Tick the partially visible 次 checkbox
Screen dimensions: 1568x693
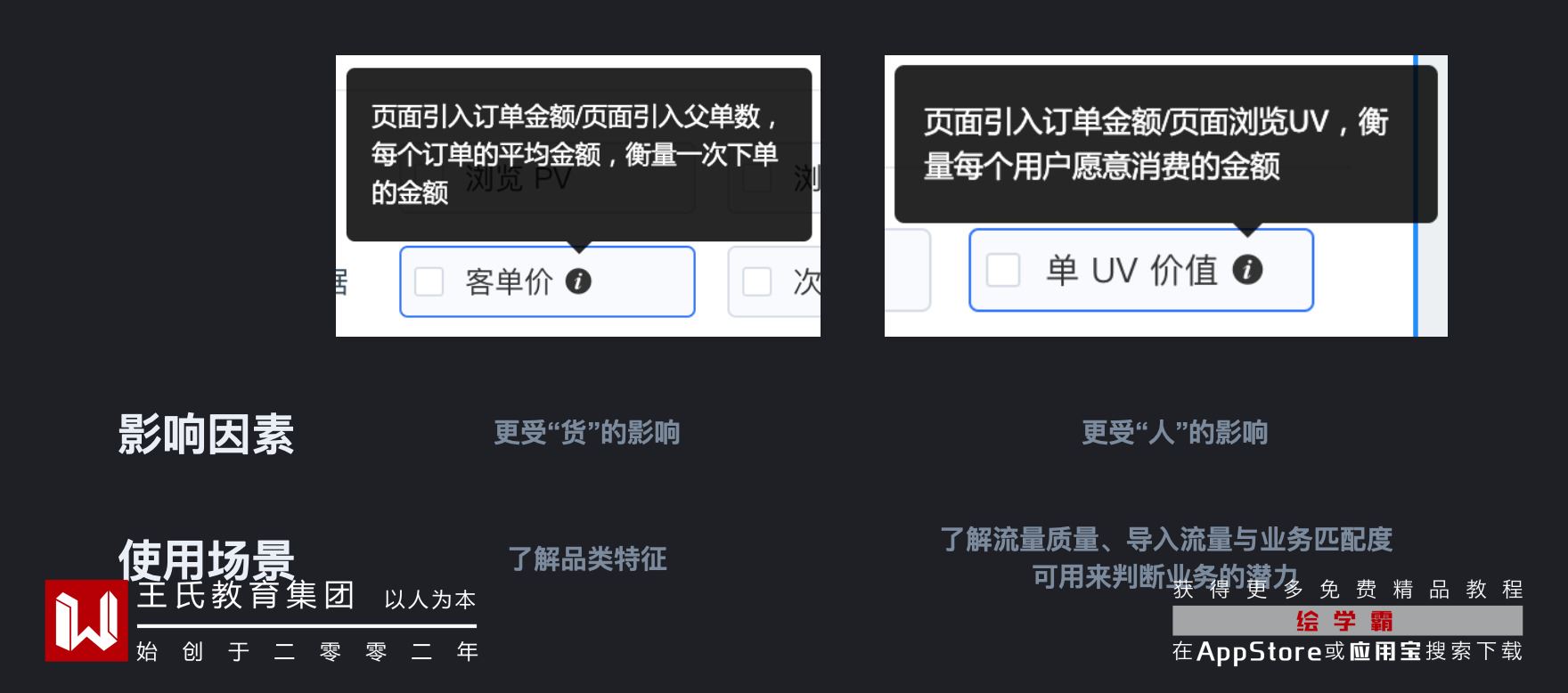(757, 281)
